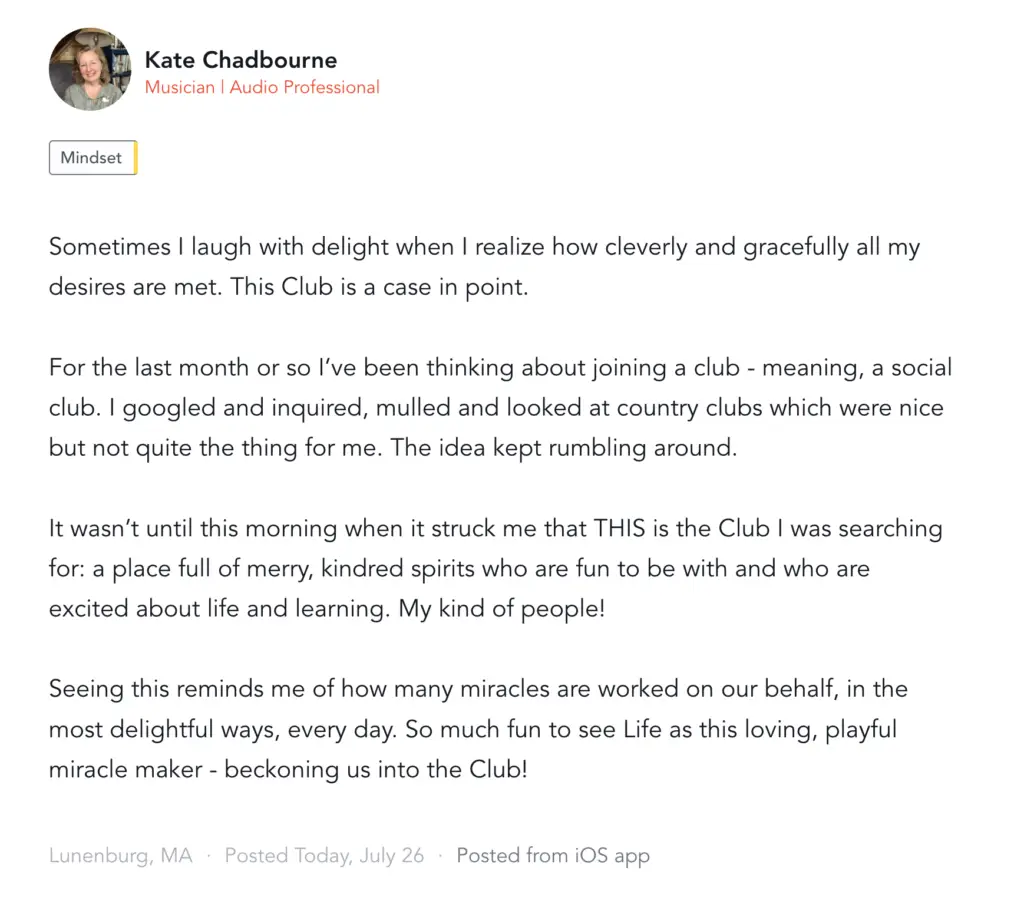Click the Posted Today, July 26 timestamp
The height and width of the screenshot is (910, 1024).
tap(325, 855)
